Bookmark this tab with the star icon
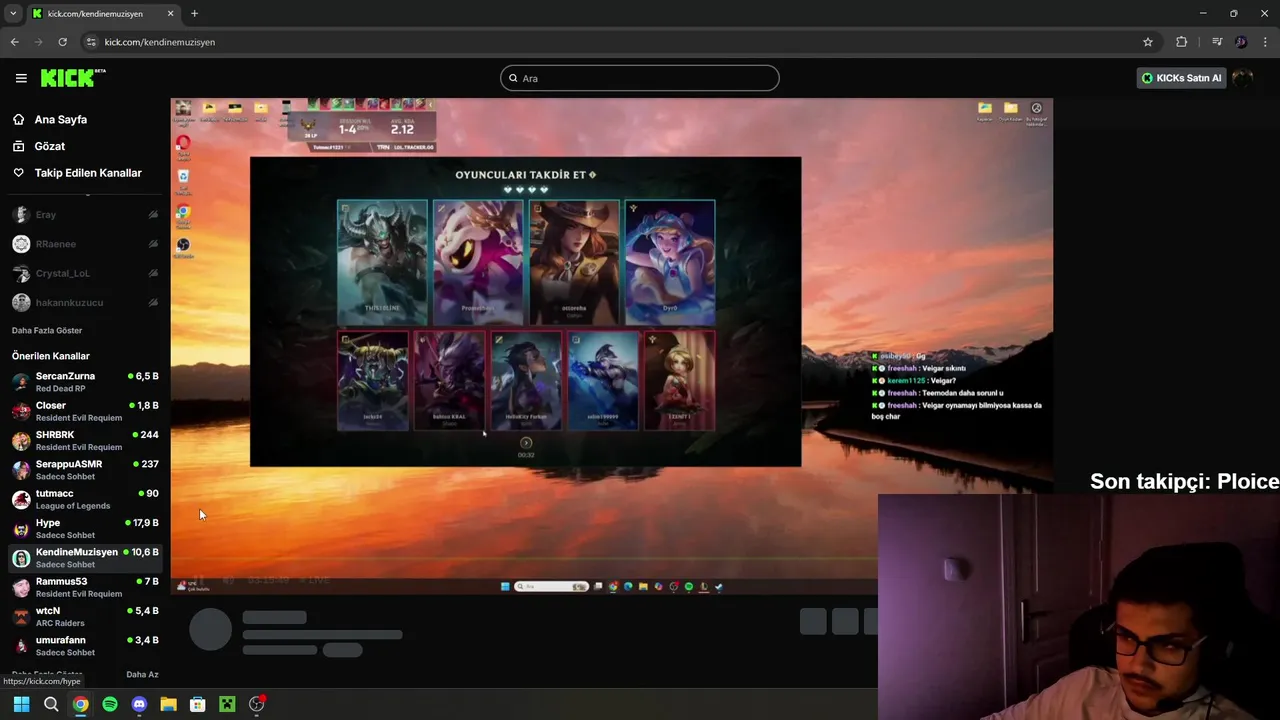The image size is (1280, 720). [x=1148, y=42]
